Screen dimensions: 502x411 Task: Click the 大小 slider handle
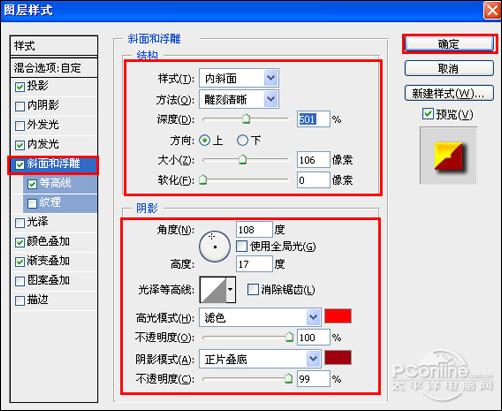point(243,160)
